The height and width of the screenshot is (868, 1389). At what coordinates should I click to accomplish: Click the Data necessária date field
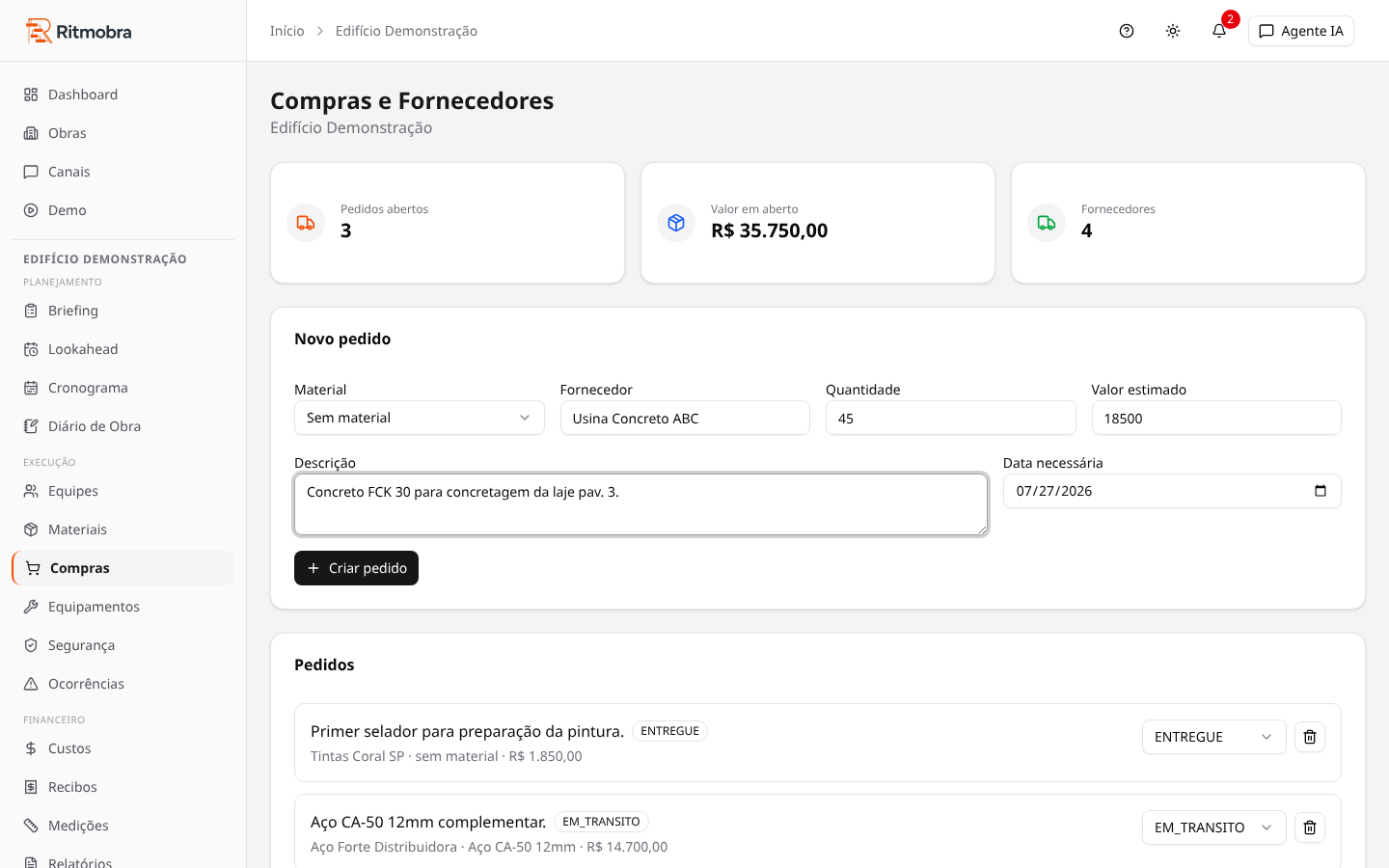(1172, 491)
